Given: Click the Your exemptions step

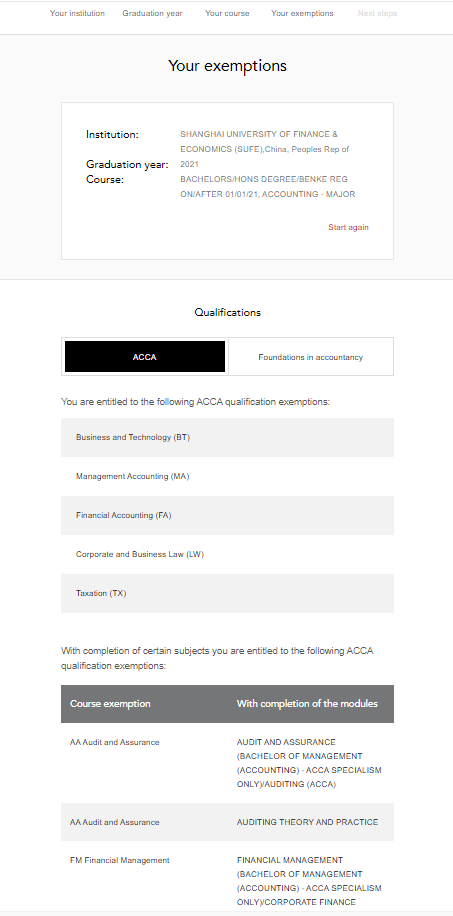Looking at the screenshot, I should pos(302,13).
